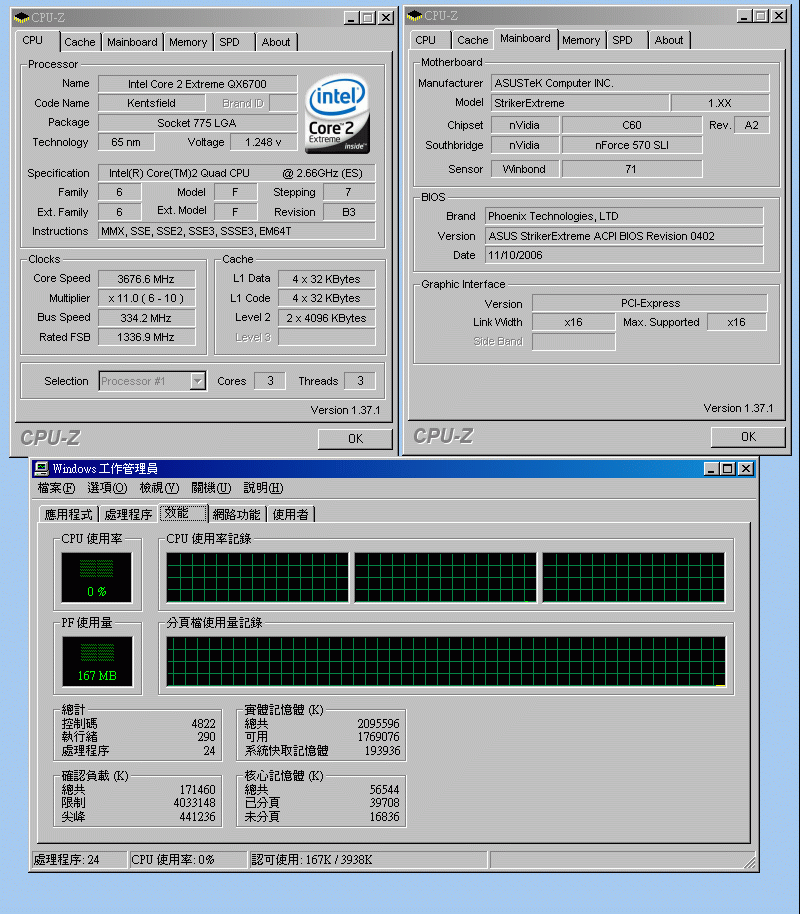Screen dimensions: 800x914
Task: Click status bar entry CPU 使用率: 0%
Action: pos(188,860)
